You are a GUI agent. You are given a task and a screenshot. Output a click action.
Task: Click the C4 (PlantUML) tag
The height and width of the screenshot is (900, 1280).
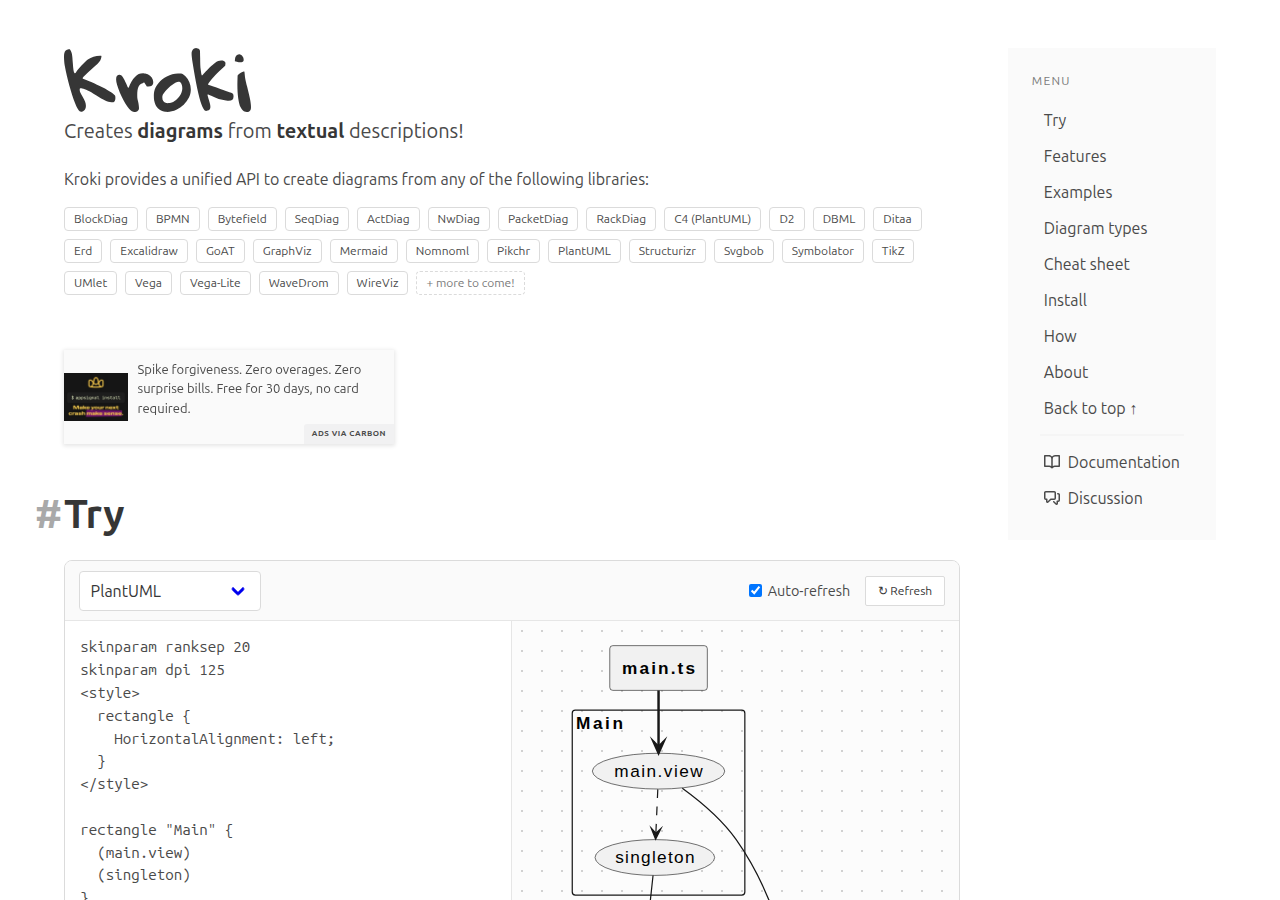713,219
